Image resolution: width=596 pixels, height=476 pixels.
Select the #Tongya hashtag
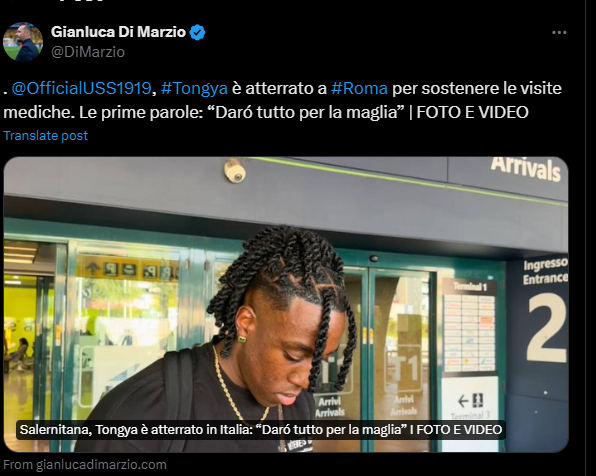[x=194, y=88]
